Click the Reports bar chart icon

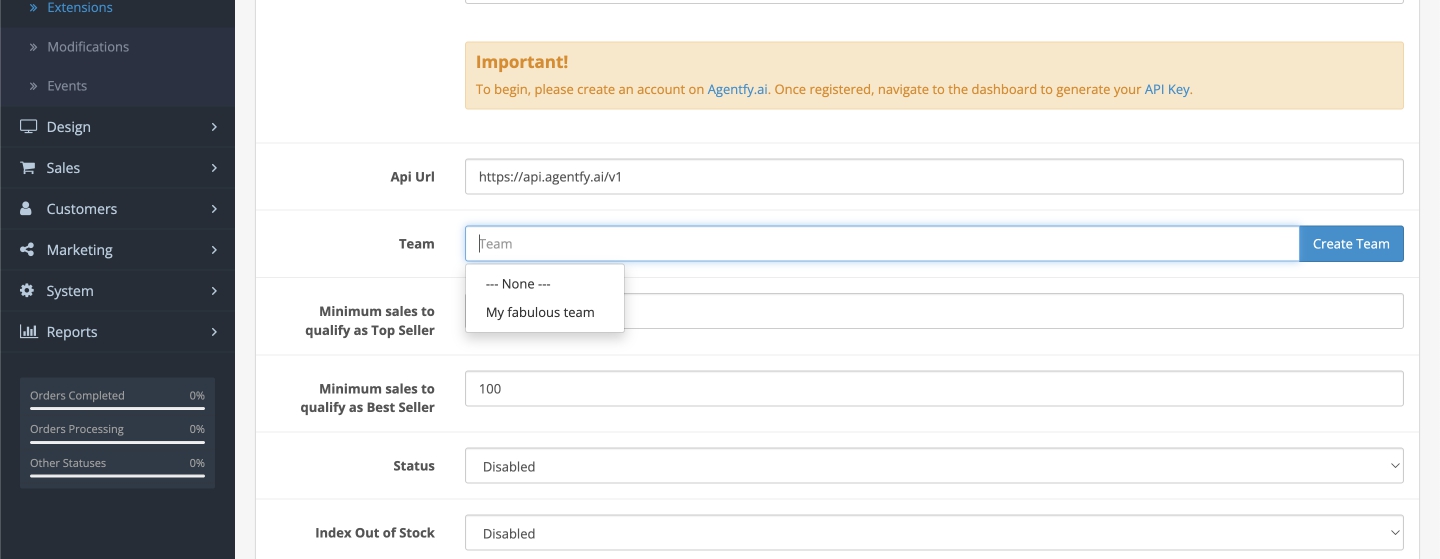(x=28, y=332)
